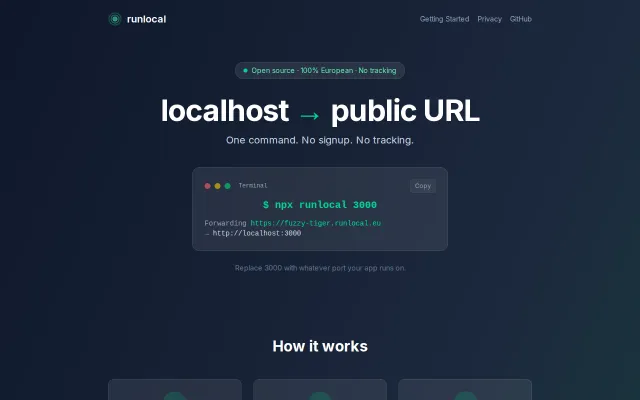Click the Terminal title label

(253, 186)
